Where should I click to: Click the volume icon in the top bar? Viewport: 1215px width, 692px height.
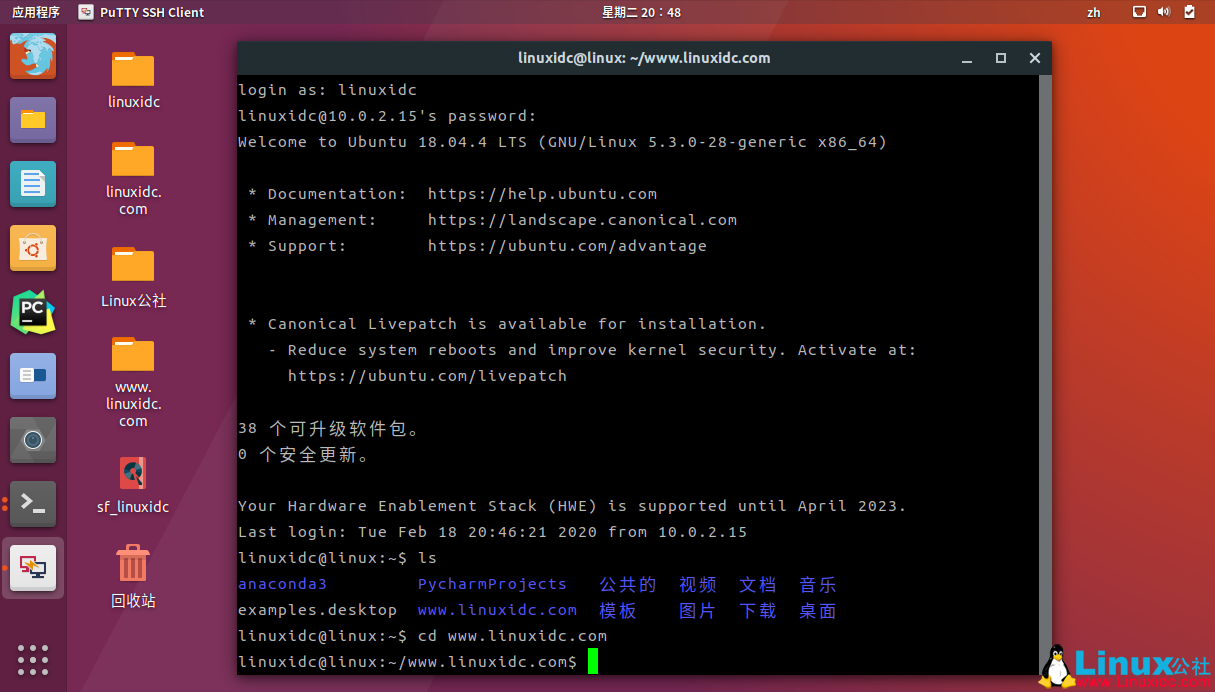pos(1164,12)
